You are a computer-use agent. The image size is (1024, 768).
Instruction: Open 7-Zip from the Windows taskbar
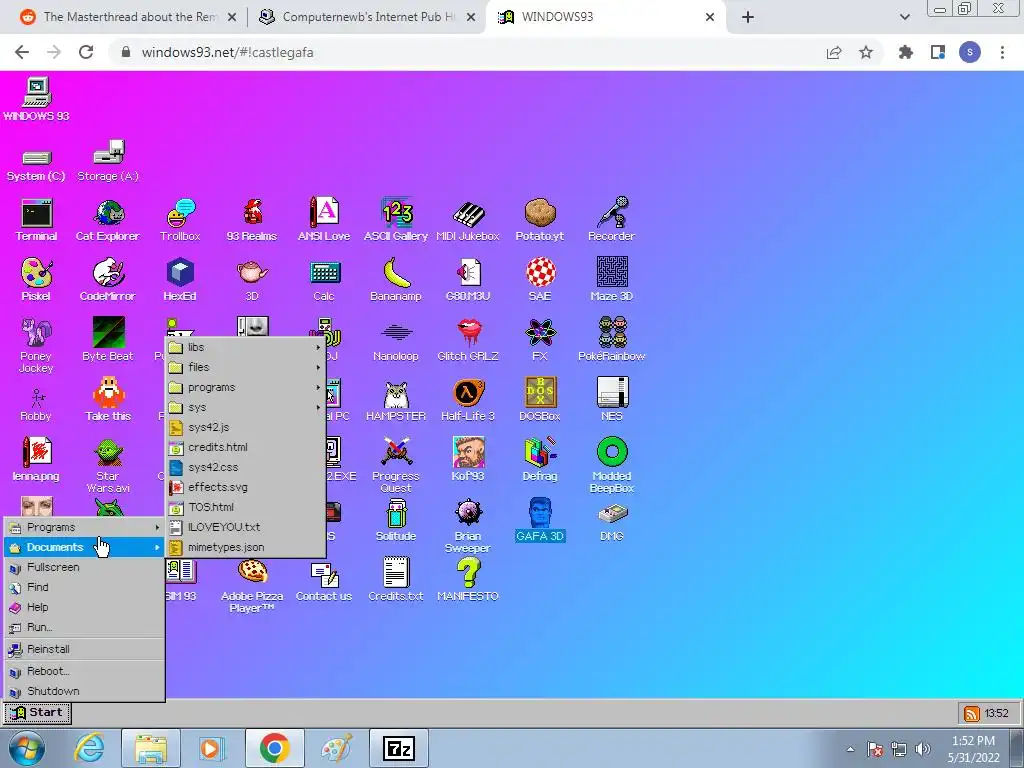coord(399,748)
